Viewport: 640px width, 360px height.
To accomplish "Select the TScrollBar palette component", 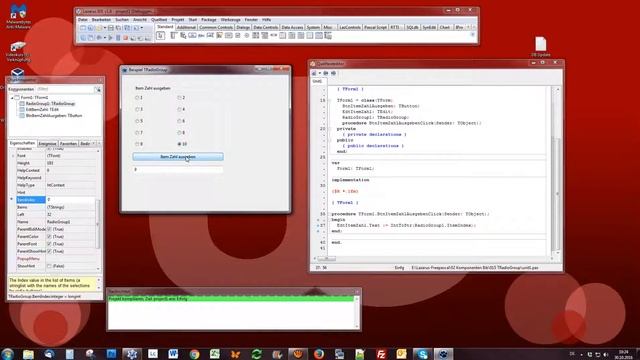I will point(273,36).
